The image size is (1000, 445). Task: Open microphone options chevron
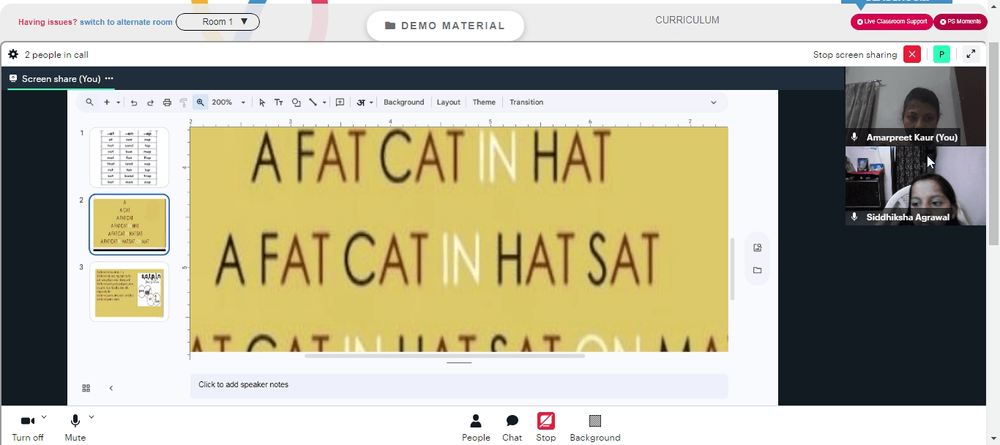click(x=91, y=417)
